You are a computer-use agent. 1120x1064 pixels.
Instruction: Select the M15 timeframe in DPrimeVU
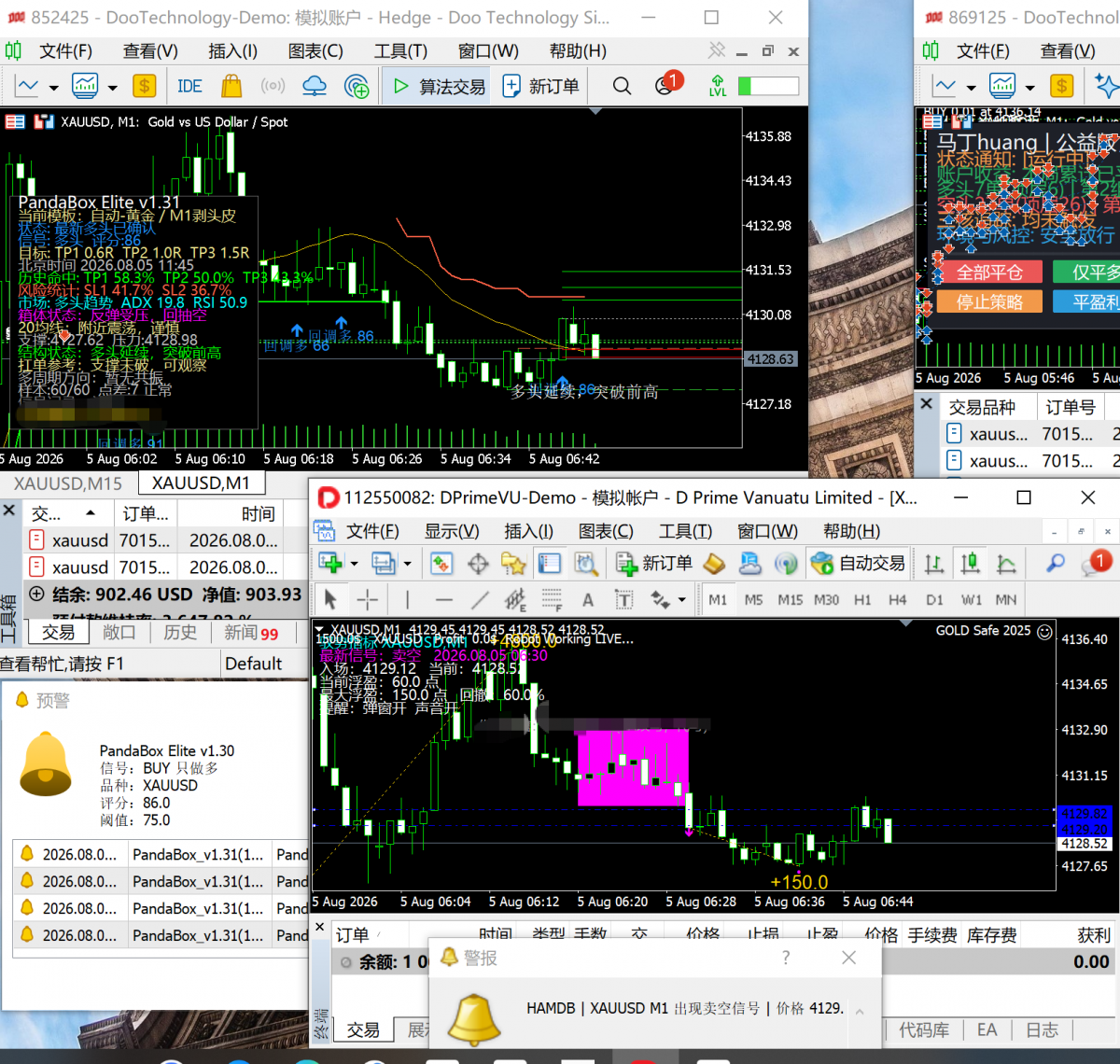[x=790, y=599]
